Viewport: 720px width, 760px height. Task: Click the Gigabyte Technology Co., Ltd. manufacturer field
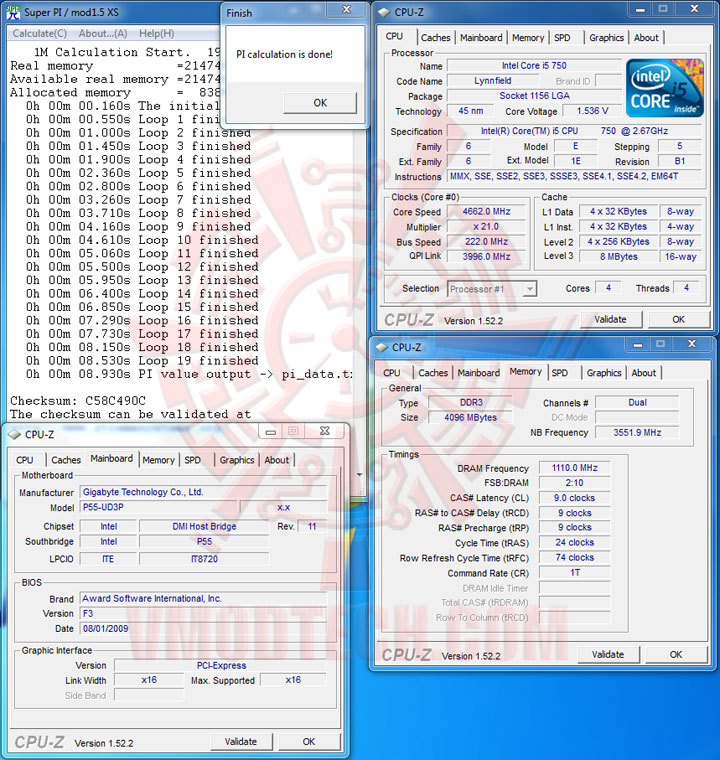point(203,492)
